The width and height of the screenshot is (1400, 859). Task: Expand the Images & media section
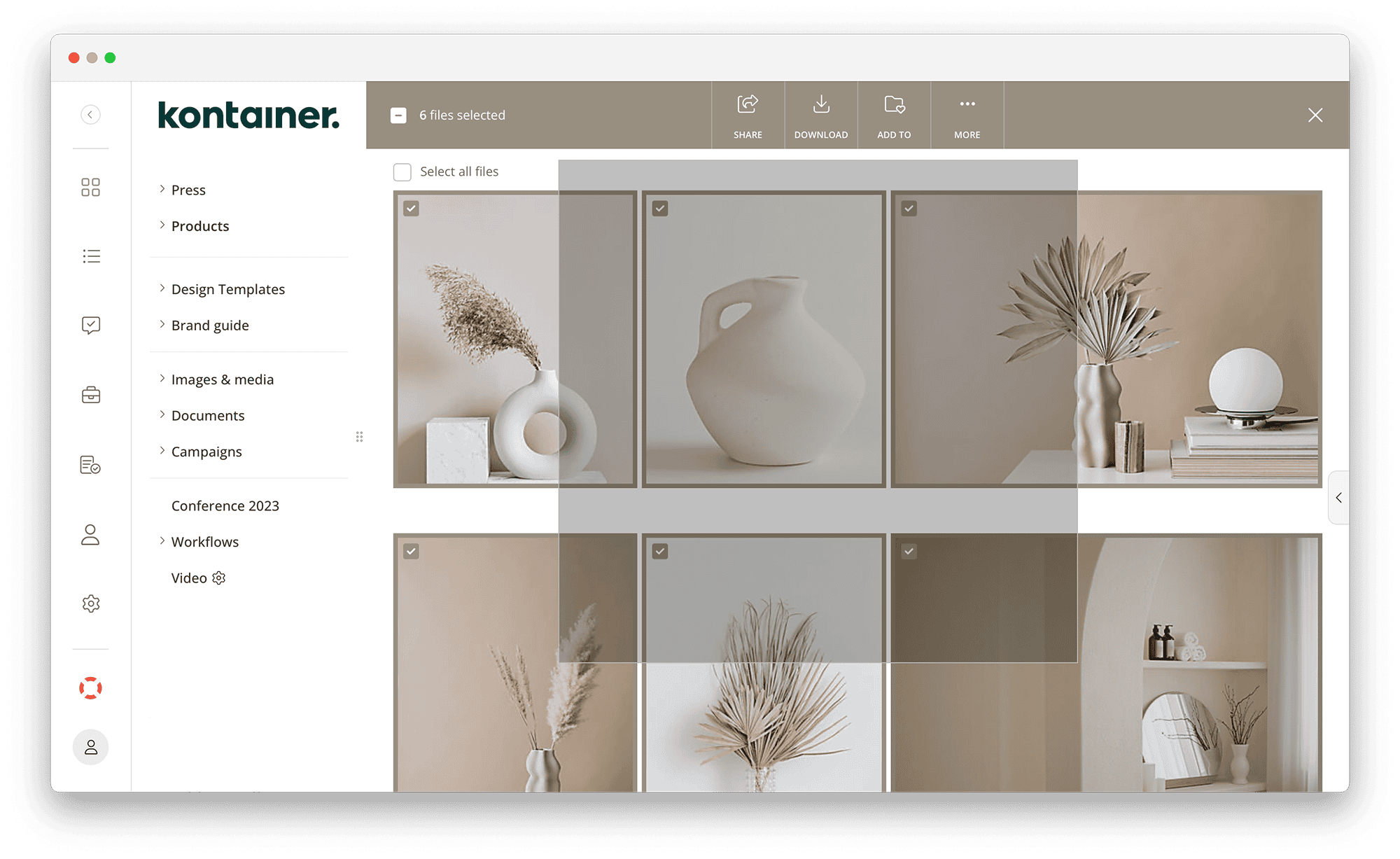(222, 379)
